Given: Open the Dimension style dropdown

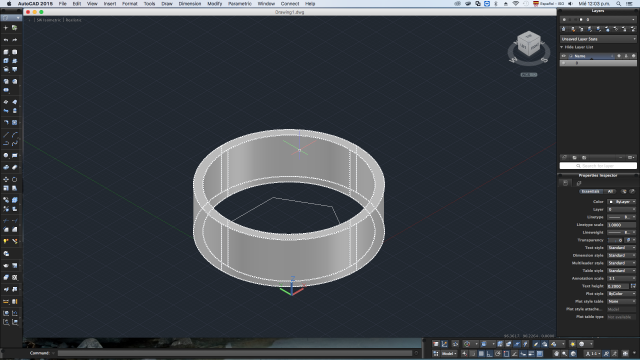Looking at the screenshot, I should coord(622,256).
